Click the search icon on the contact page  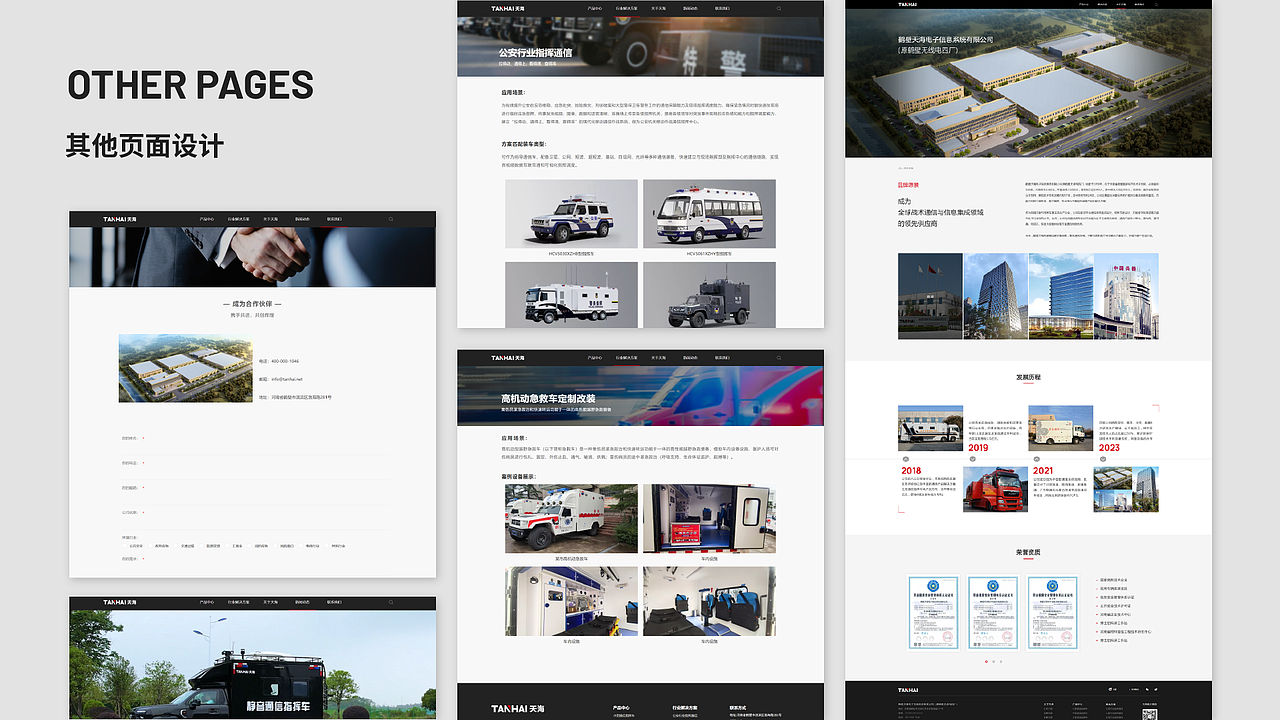[x=391, y=219]
